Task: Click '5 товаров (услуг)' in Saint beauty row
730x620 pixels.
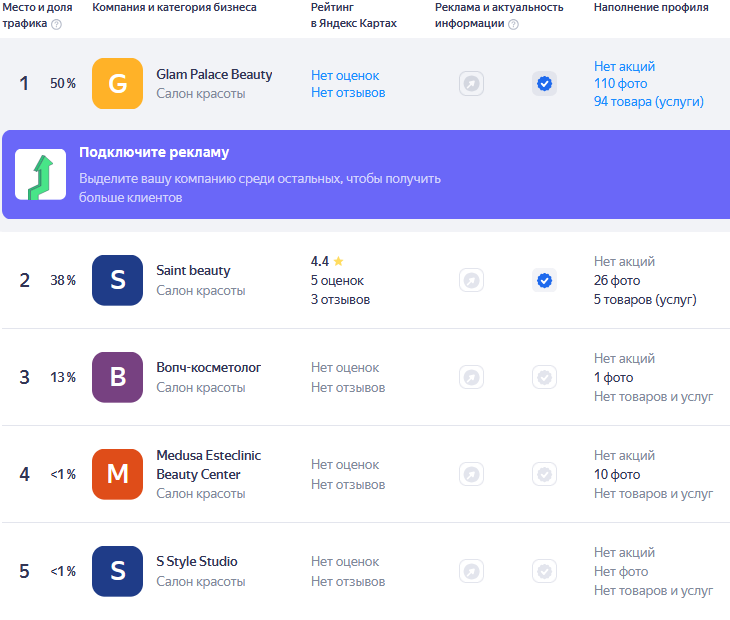Action: pyautogui.click(x=645, y=300)
